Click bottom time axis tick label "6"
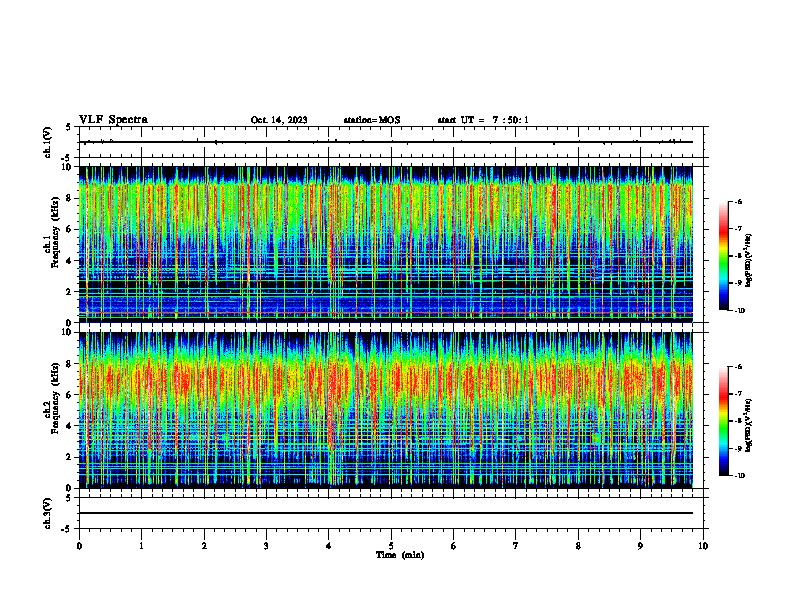Viewport: 792px width, 612px height. (454, 546)
